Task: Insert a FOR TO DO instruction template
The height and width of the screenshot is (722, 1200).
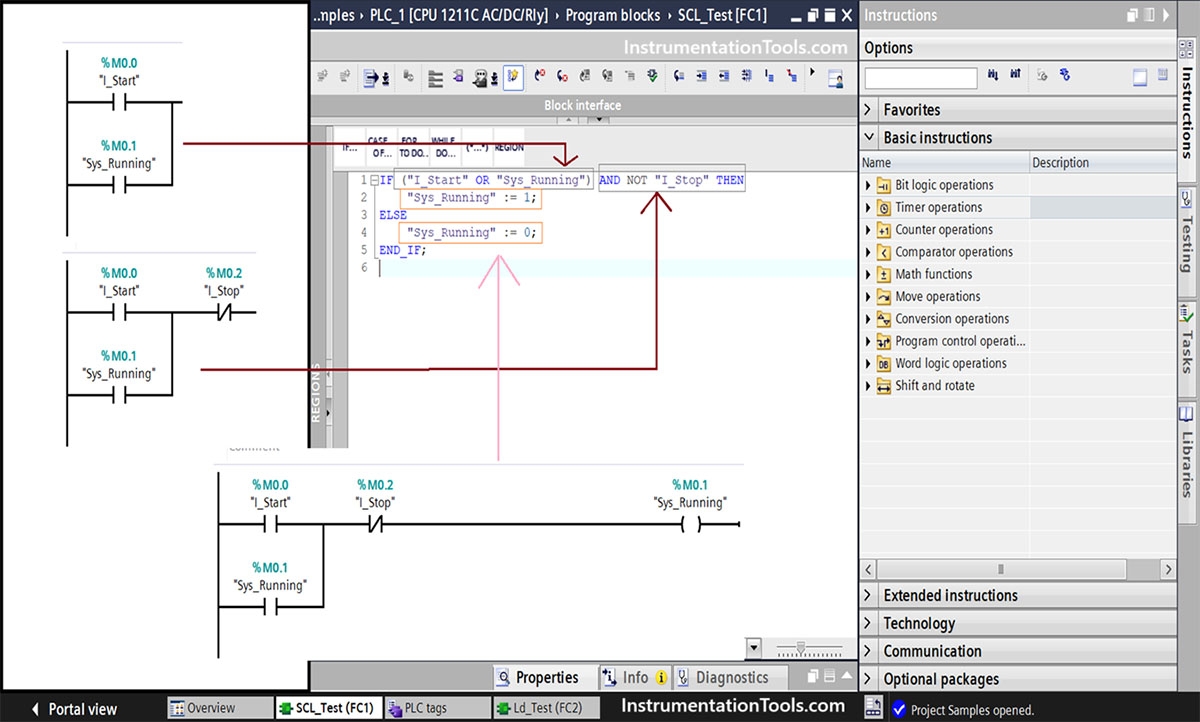Action: [x=411, y=147]
